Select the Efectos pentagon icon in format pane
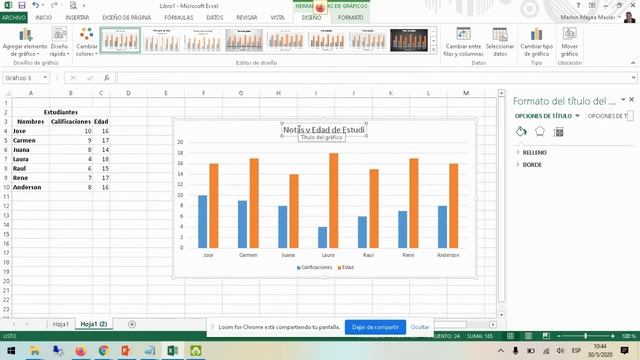 click(540, 131)
